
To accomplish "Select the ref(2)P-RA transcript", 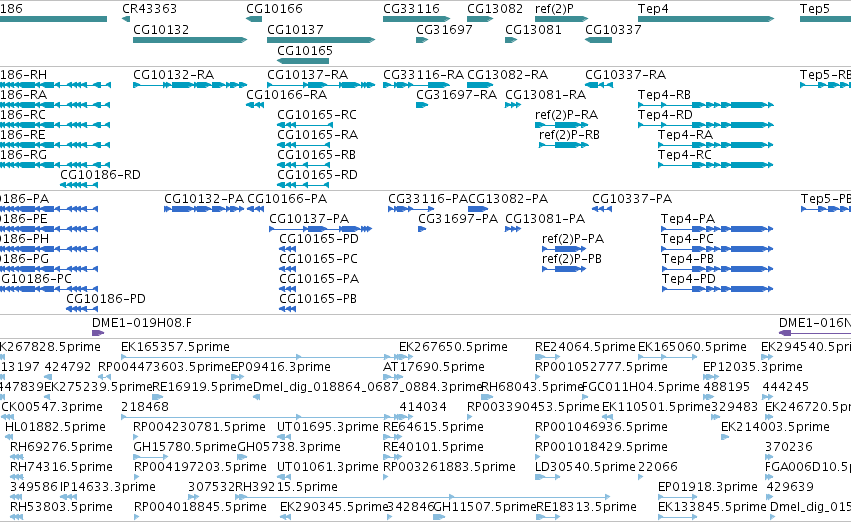I will tap(562, 125).
